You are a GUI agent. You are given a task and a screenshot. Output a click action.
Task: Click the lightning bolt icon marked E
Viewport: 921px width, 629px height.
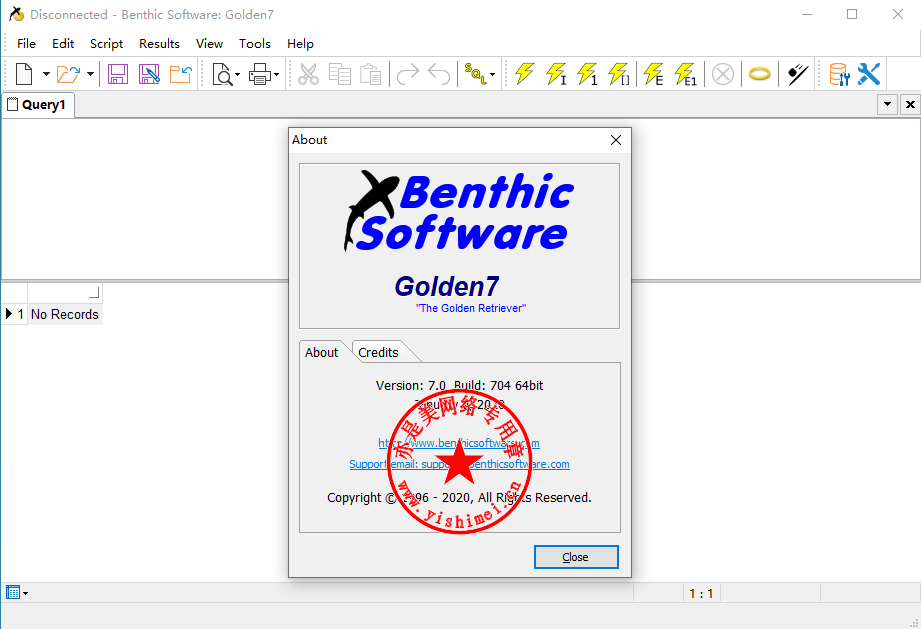point(653,74)
